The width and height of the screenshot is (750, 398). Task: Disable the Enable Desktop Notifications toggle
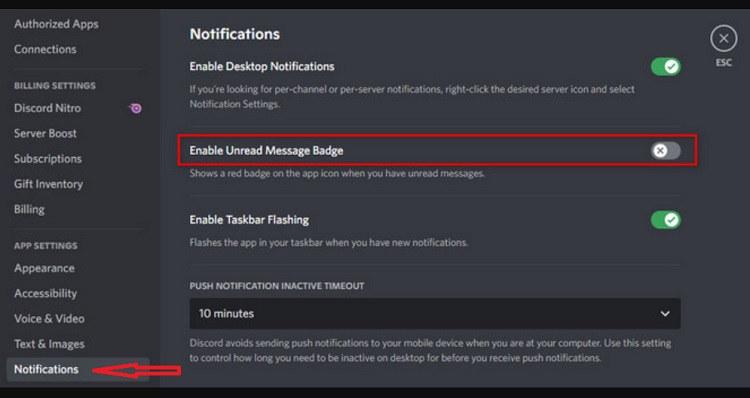[665, 66]
